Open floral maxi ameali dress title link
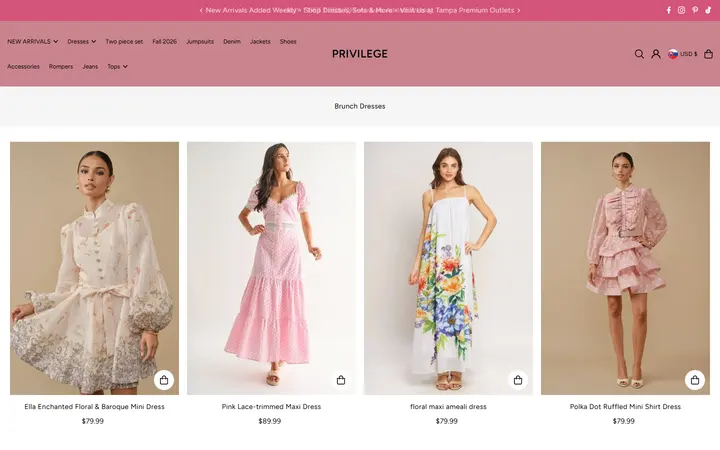Screen dimensions: 720x450 448,407
